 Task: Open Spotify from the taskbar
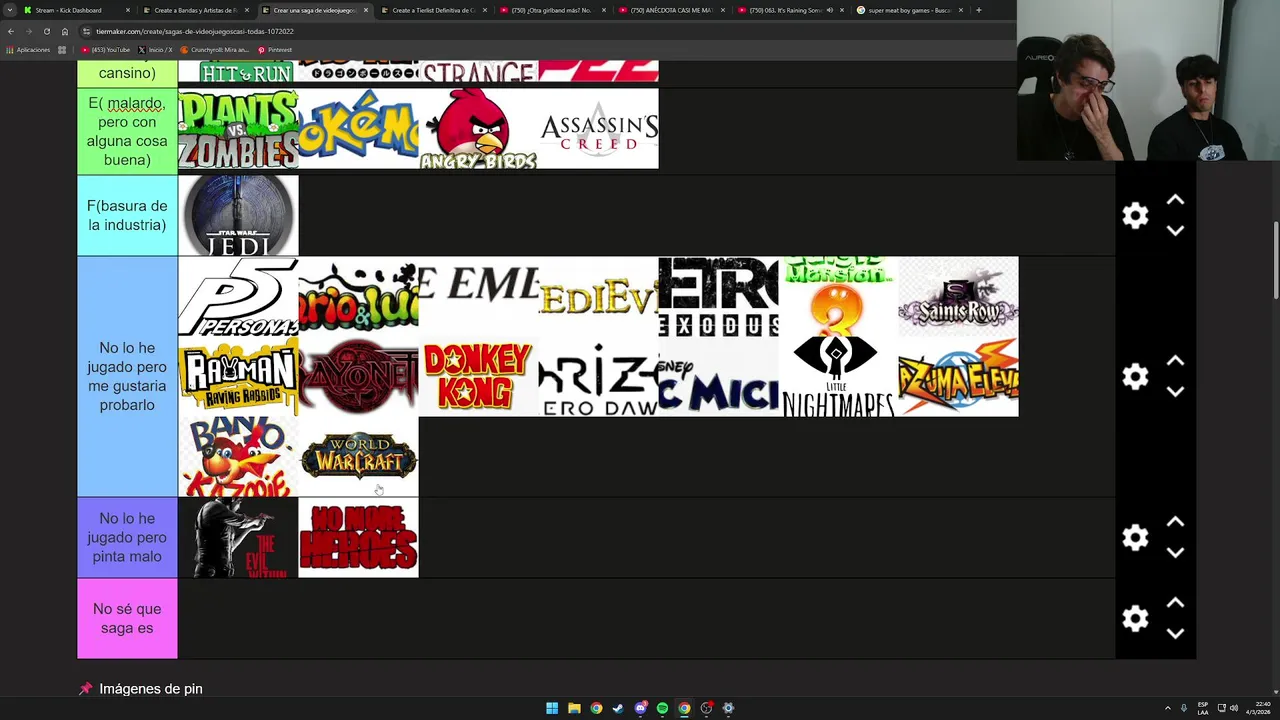[x=662, y=708]
